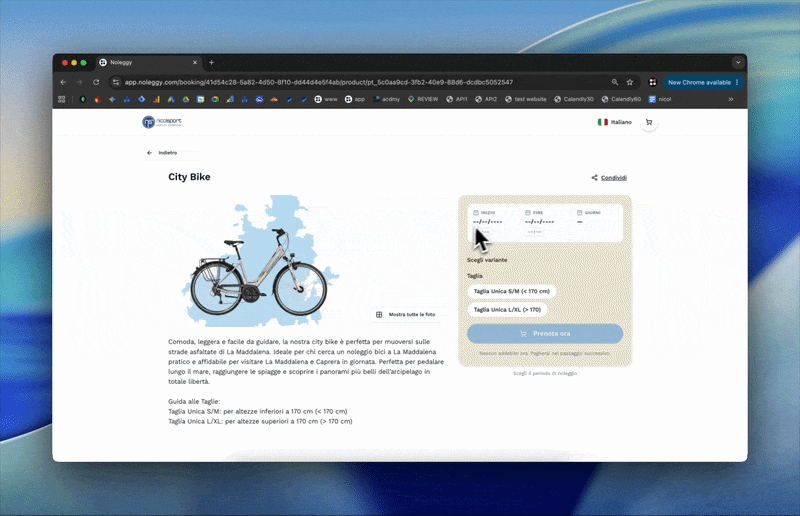The image size is (800, 516).
Task: Open the 'test website' bookmark
Action: (x=526, y=99)
